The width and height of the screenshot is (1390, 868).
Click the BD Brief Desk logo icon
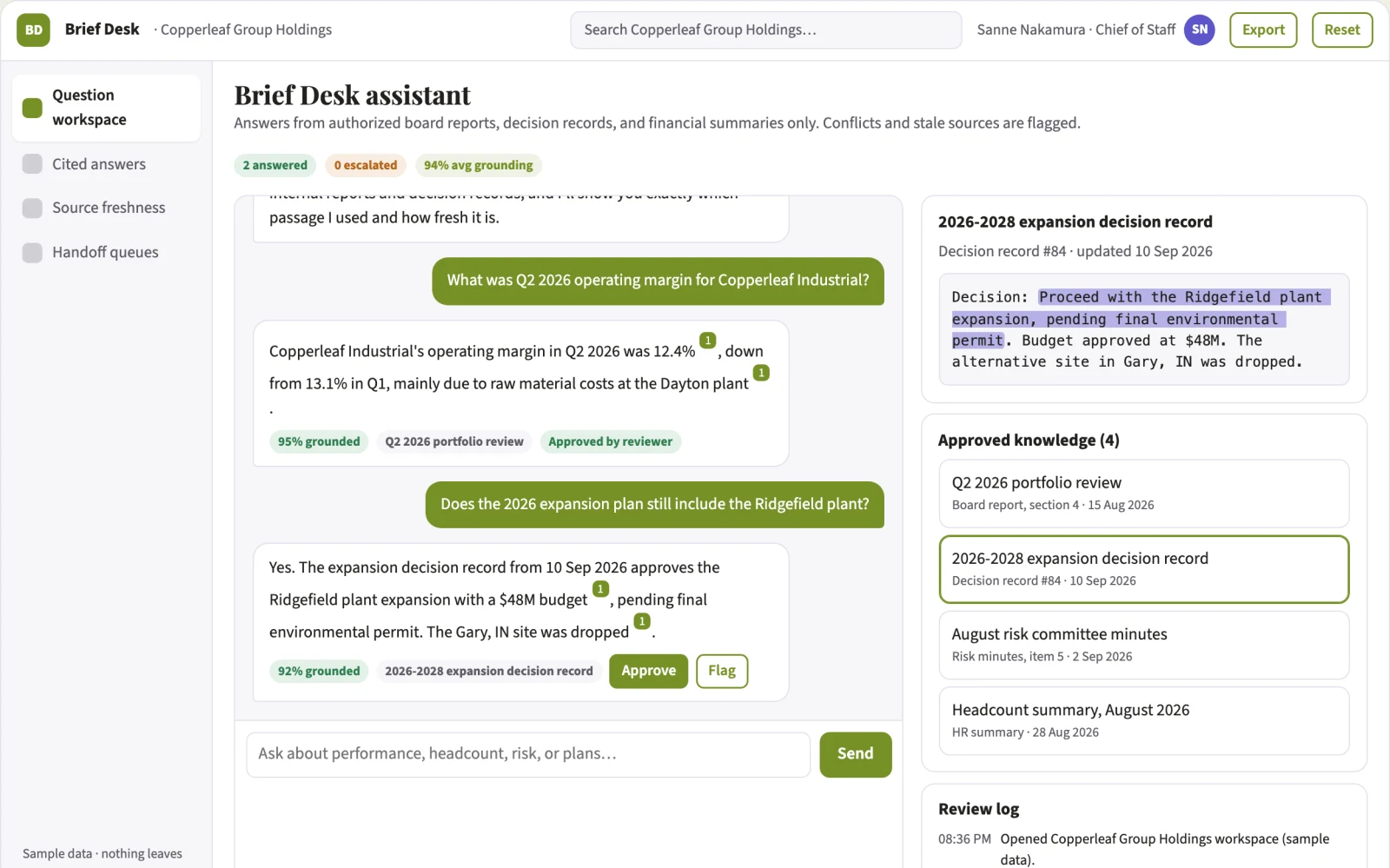[x=33, y=30]
